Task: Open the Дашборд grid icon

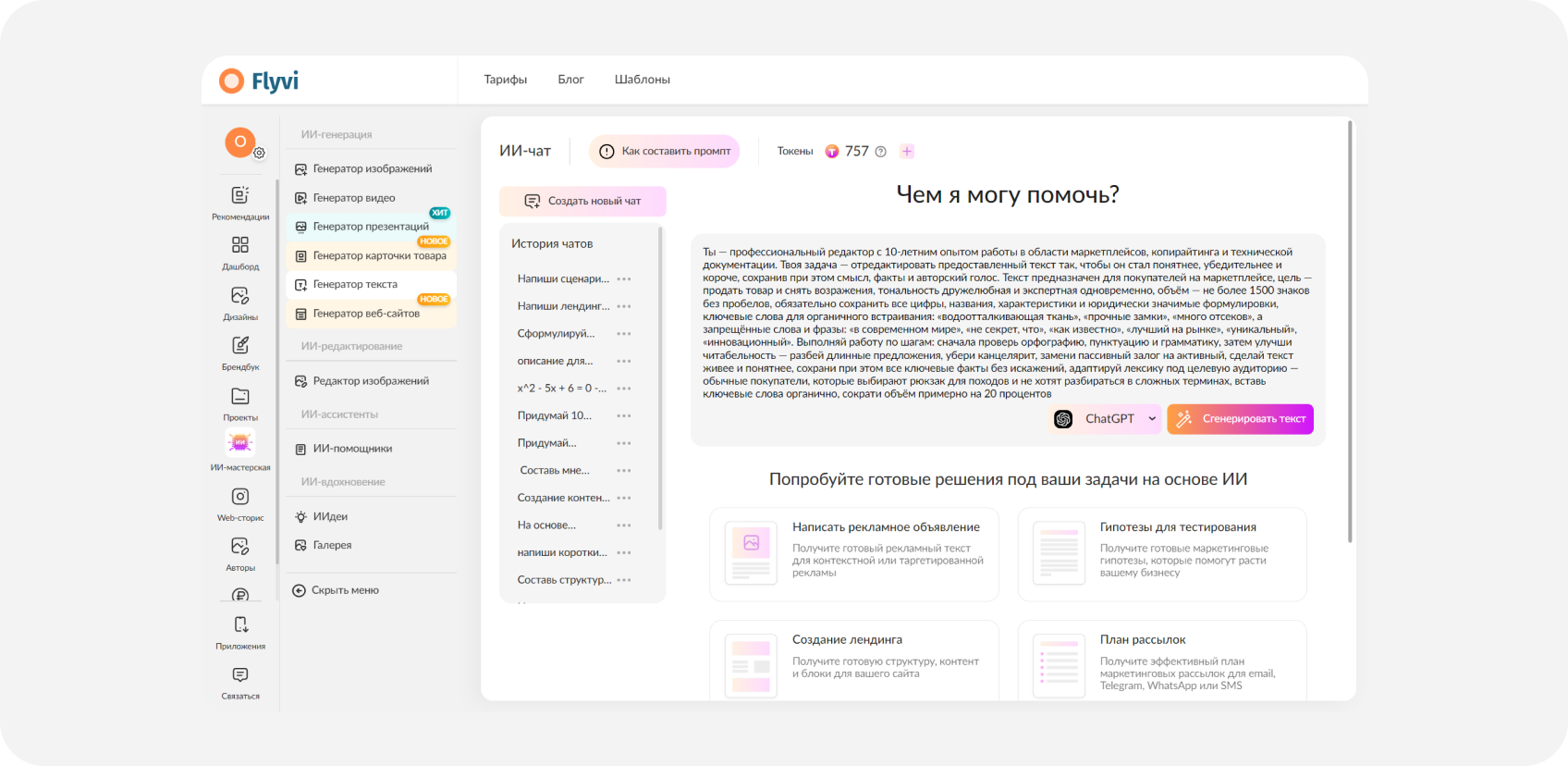Action: coord(240,245)
